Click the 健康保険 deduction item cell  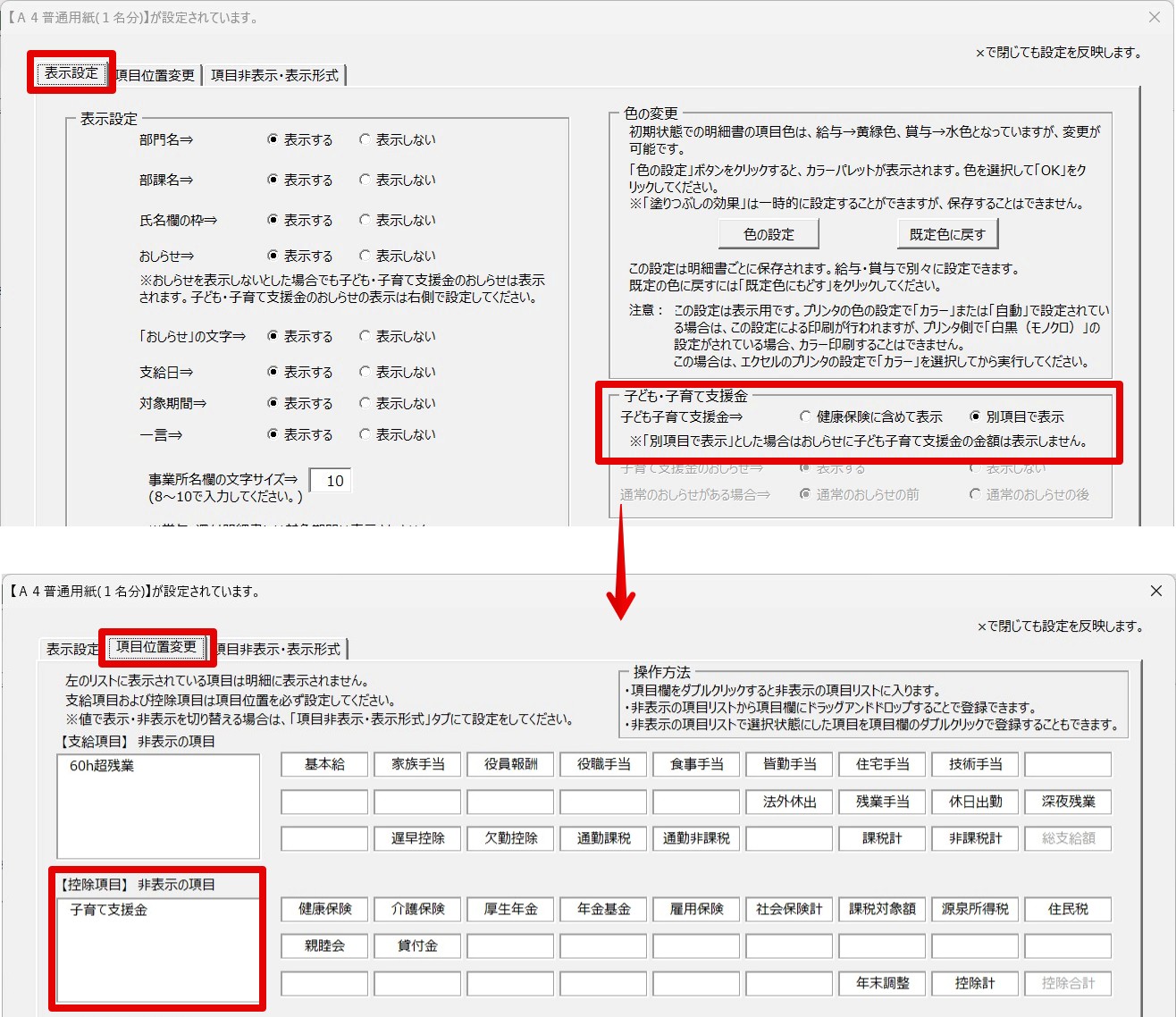(x=324, y=909)
